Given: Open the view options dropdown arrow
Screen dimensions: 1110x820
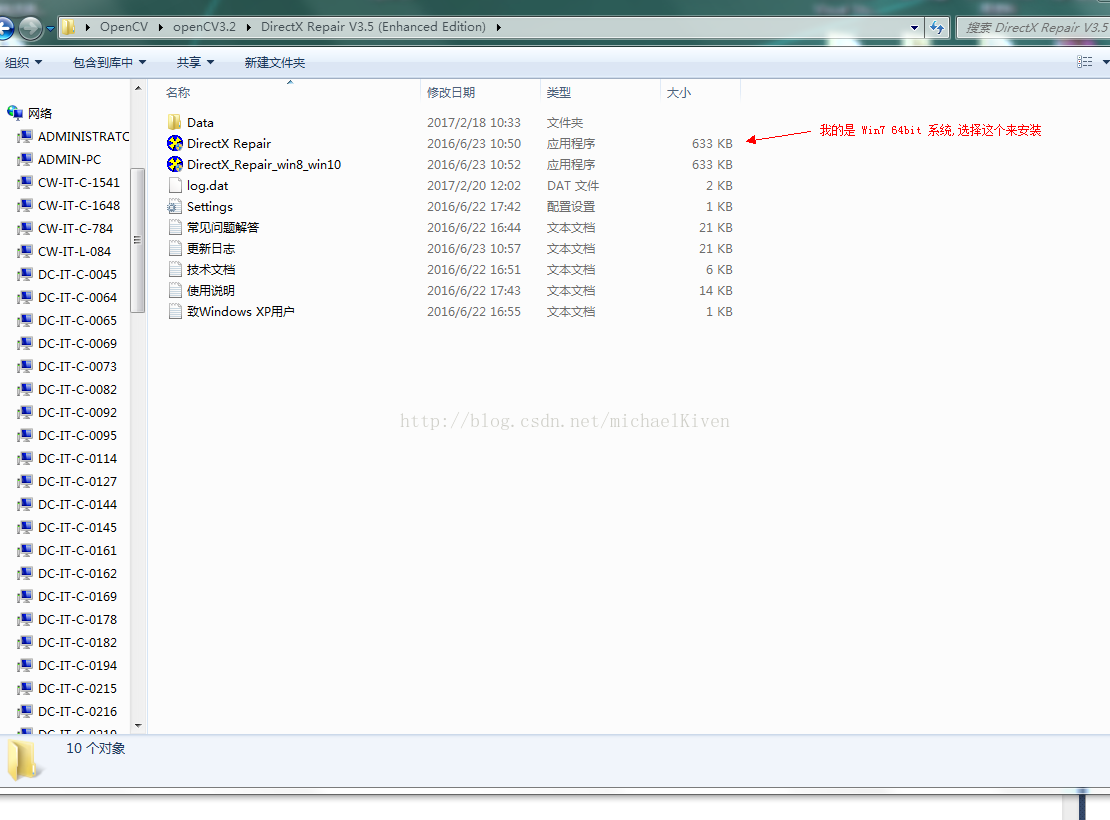Looking at the screenshot, I should point(1105,62).
